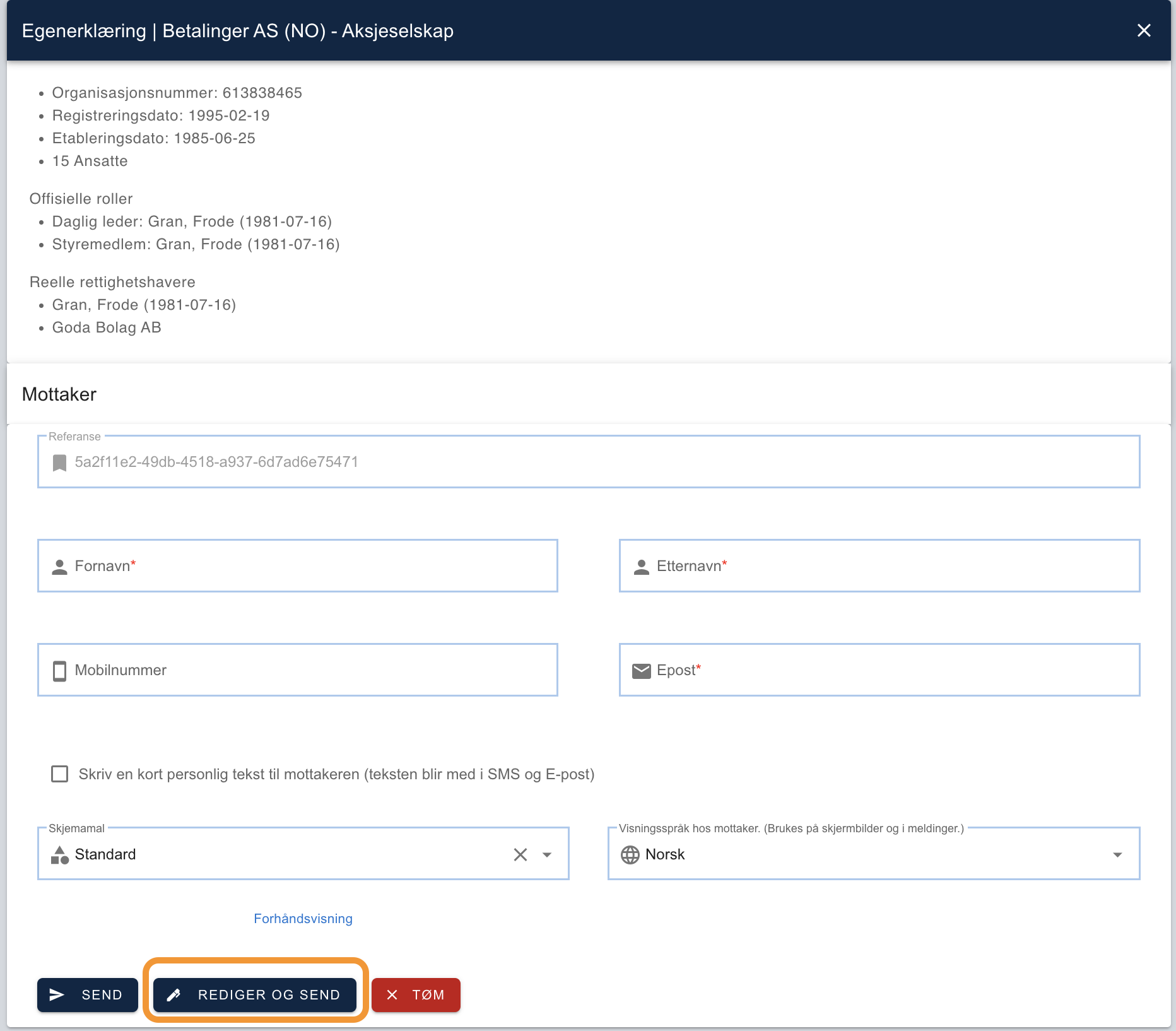Open the Forhåndsvisning preview link
1176x1031 pixels.
[x=303, y=919]
